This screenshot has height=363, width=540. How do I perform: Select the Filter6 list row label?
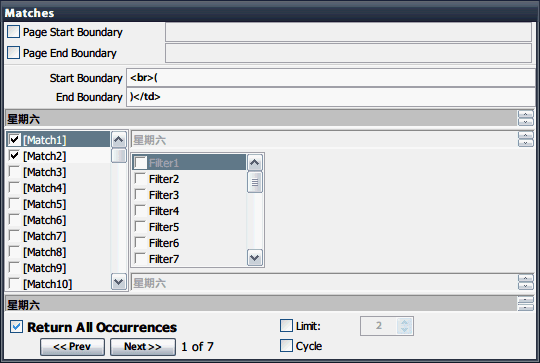coord(164,243)
